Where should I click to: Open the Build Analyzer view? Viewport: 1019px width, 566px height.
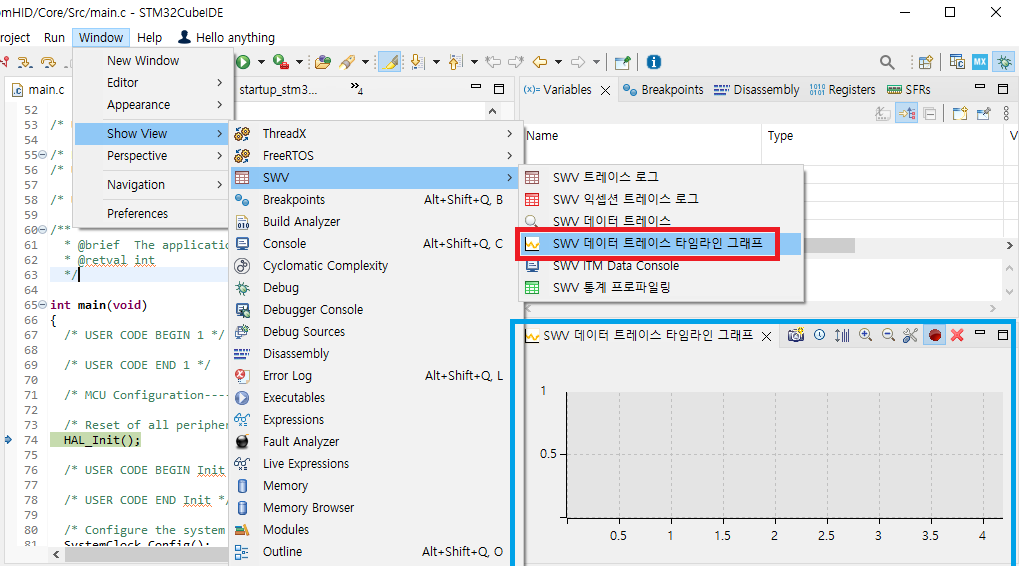(x=375, y=222)
